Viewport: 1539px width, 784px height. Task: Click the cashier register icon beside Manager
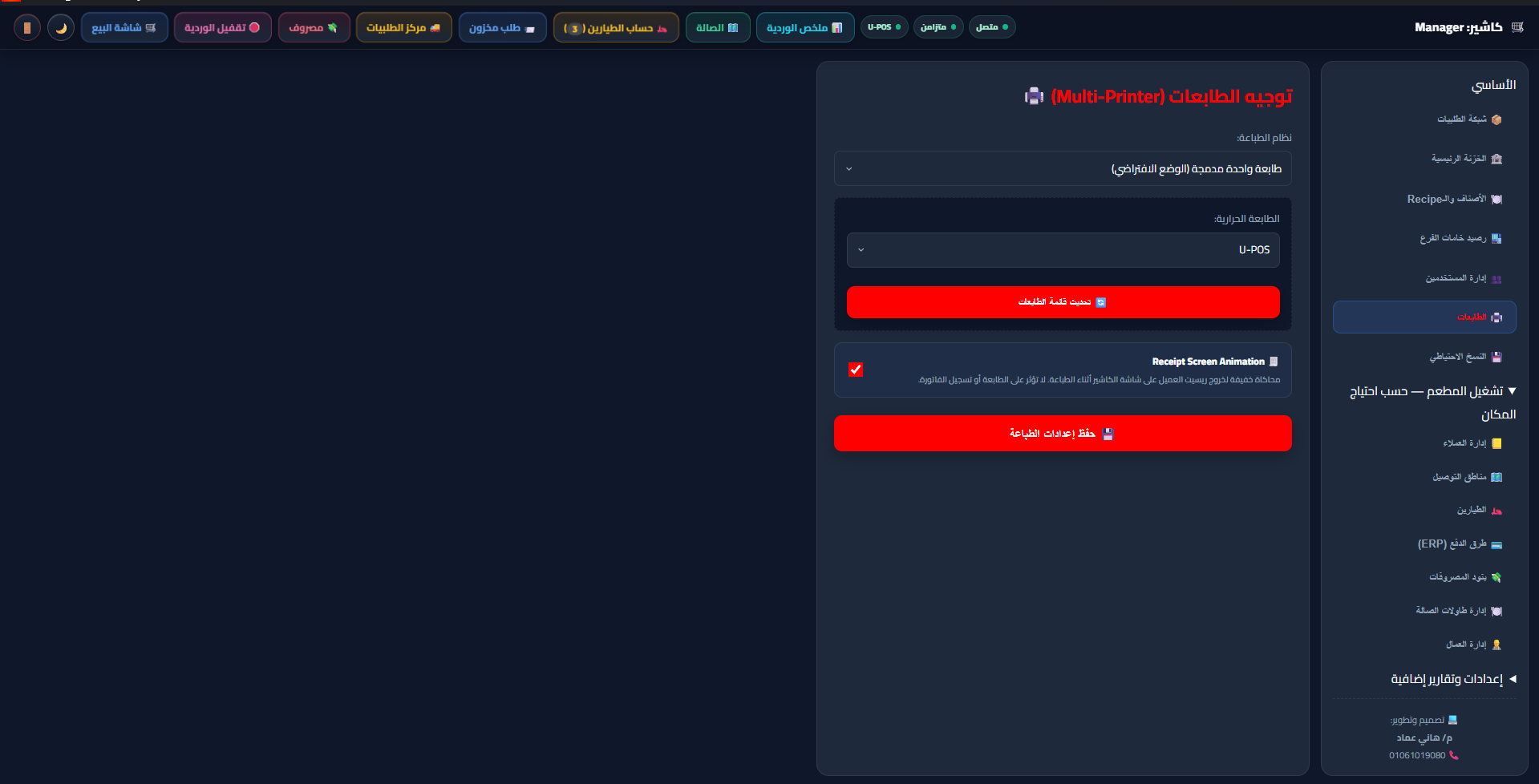tap(1517, 27)
